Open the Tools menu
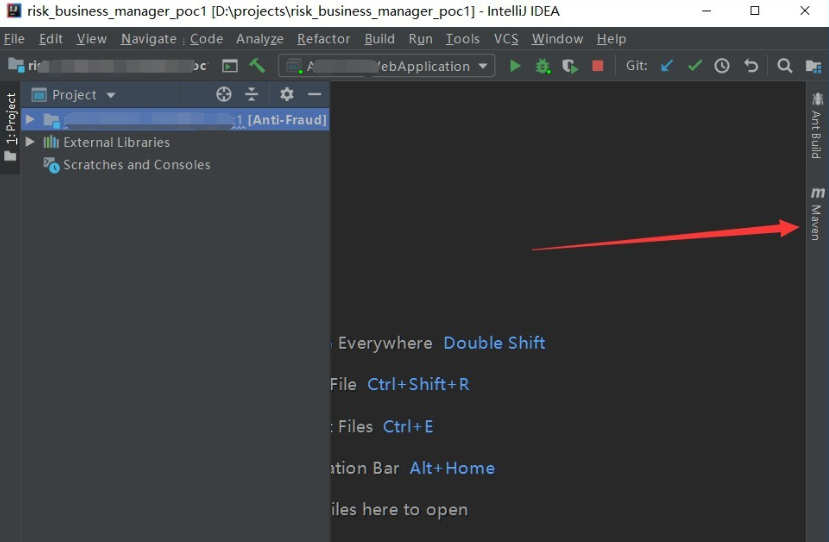Image resolution: width=829 pixels, height=542 pixels. pos(463,39)
